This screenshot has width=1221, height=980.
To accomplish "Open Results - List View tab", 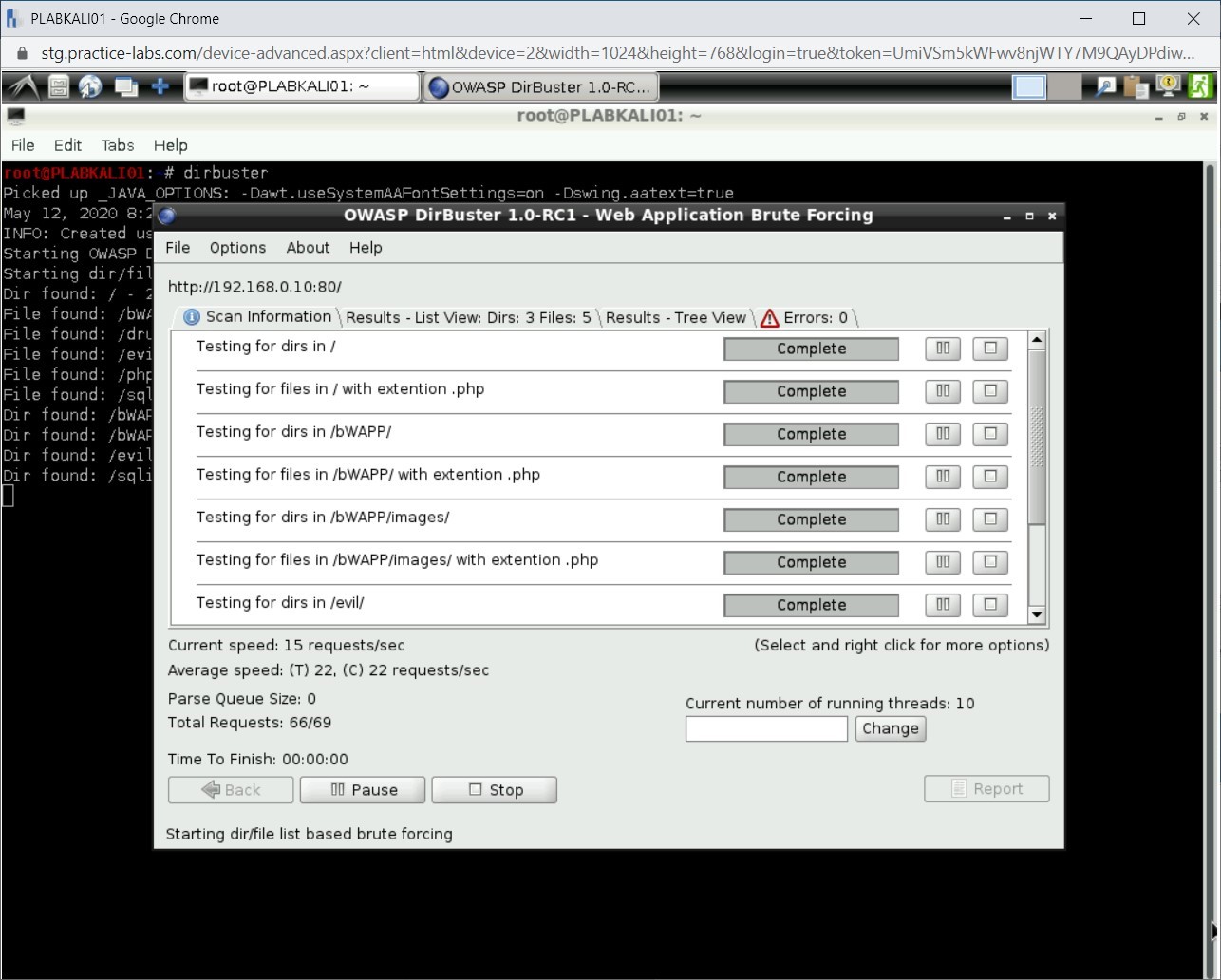I will coord(467,318).
